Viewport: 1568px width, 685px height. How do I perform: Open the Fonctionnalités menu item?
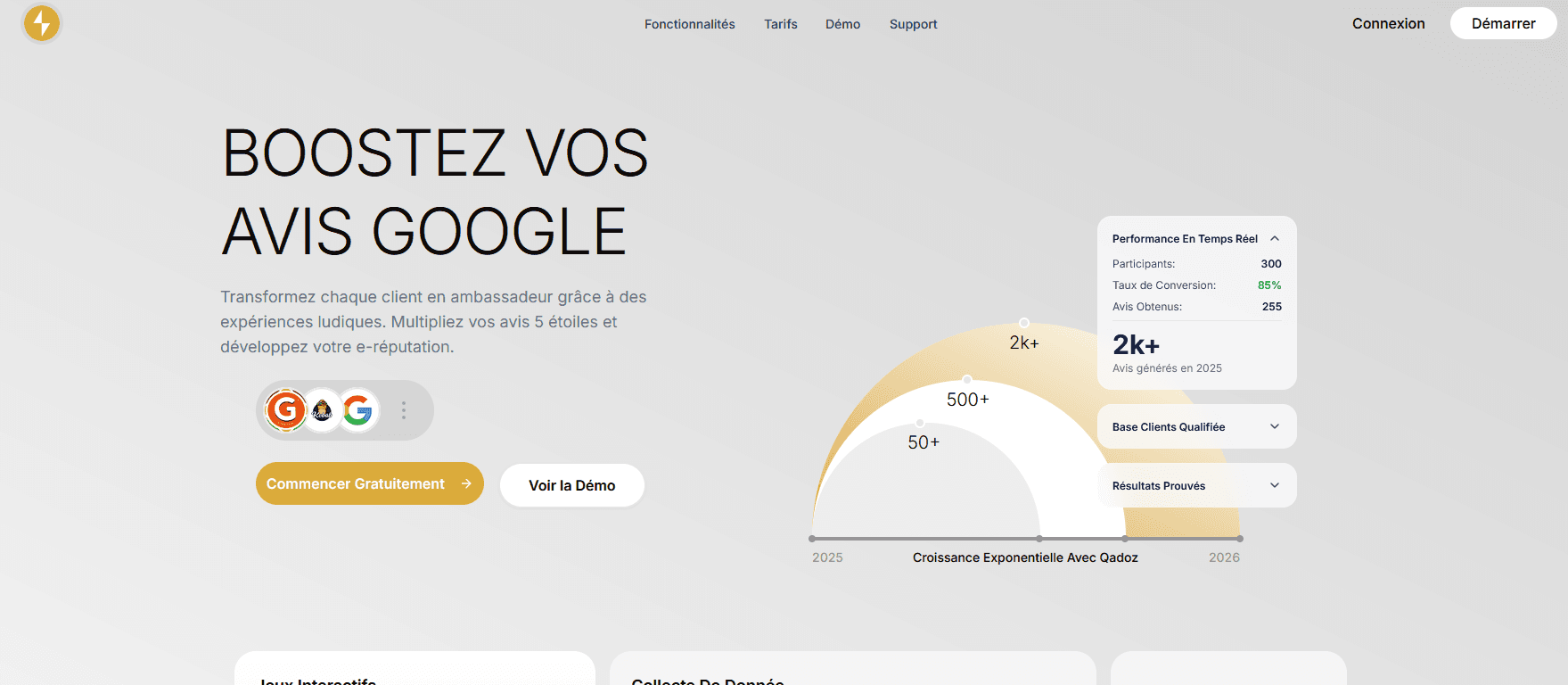689,24
